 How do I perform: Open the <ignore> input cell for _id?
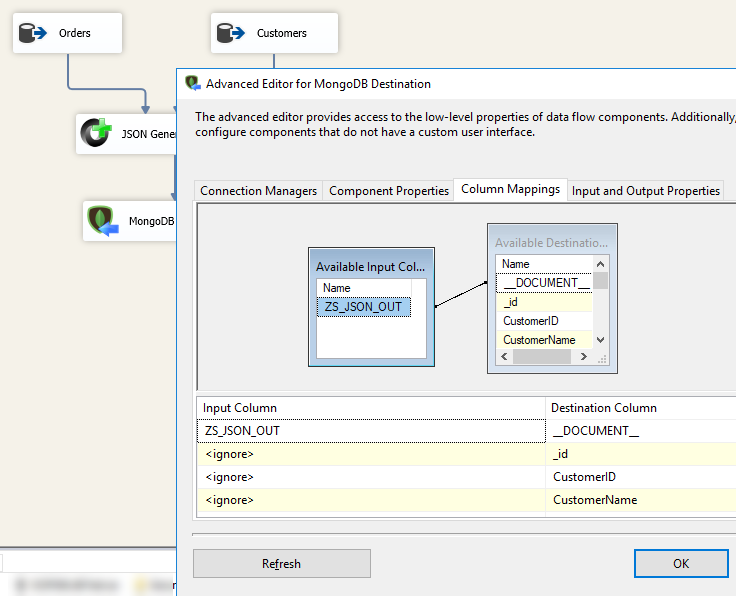click(x=371, y=454)
